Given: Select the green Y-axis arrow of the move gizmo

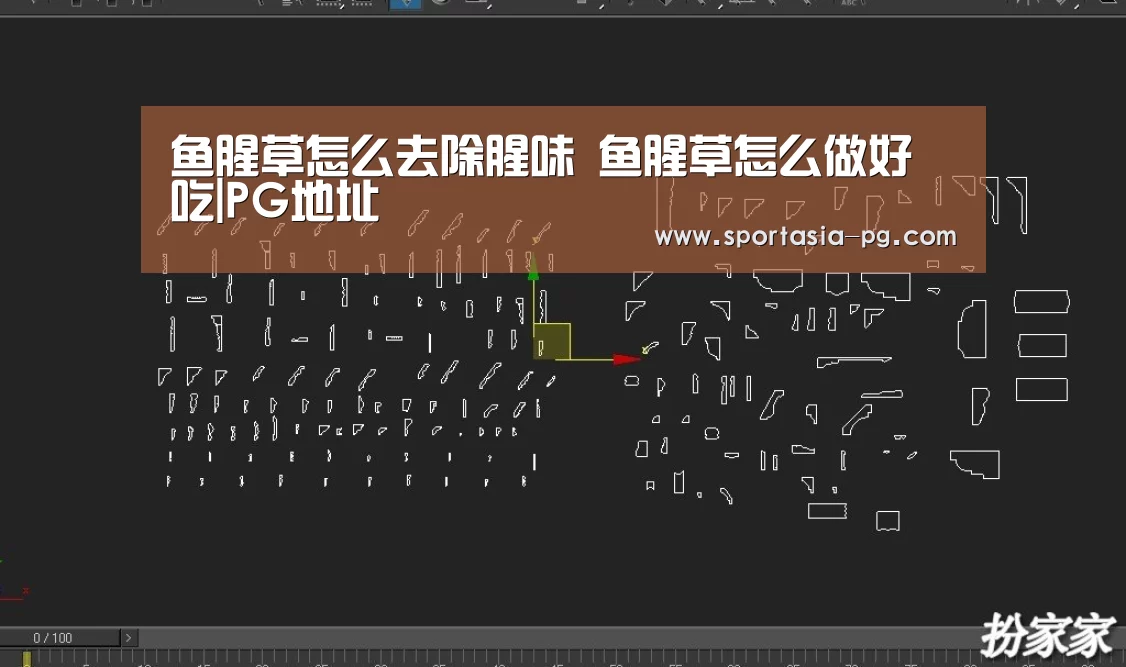Looking at the screenshot, I should pos(533,267).
